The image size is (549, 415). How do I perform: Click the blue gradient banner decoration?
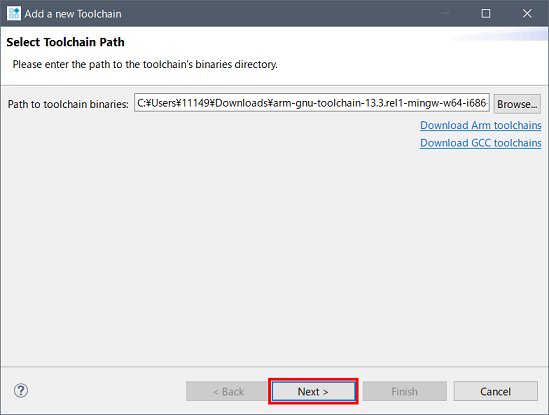(499, 34)
